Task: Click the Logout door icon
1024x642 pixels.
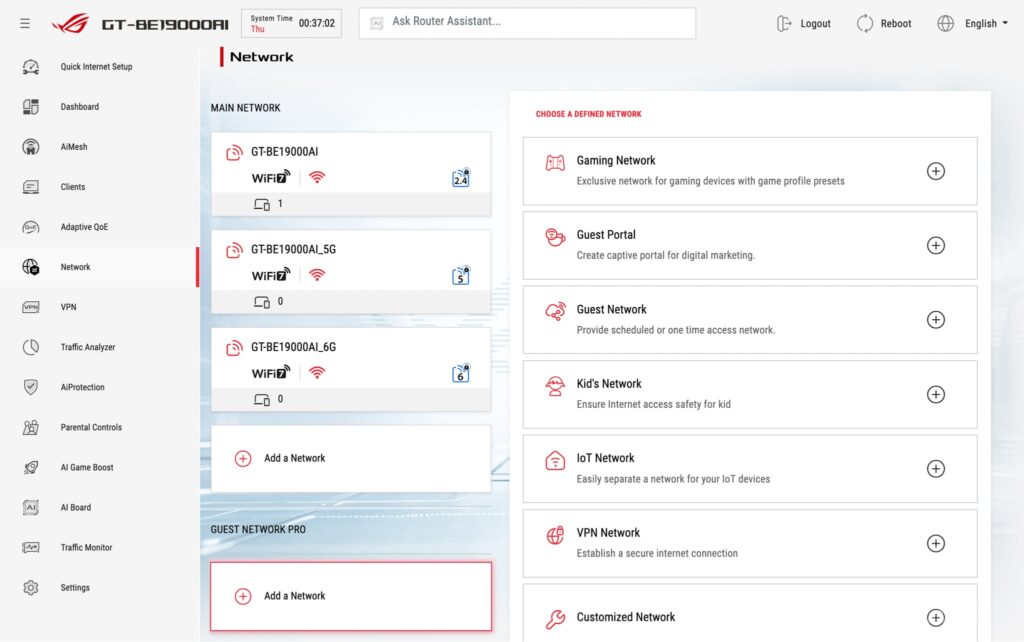Action: (785, 23)
